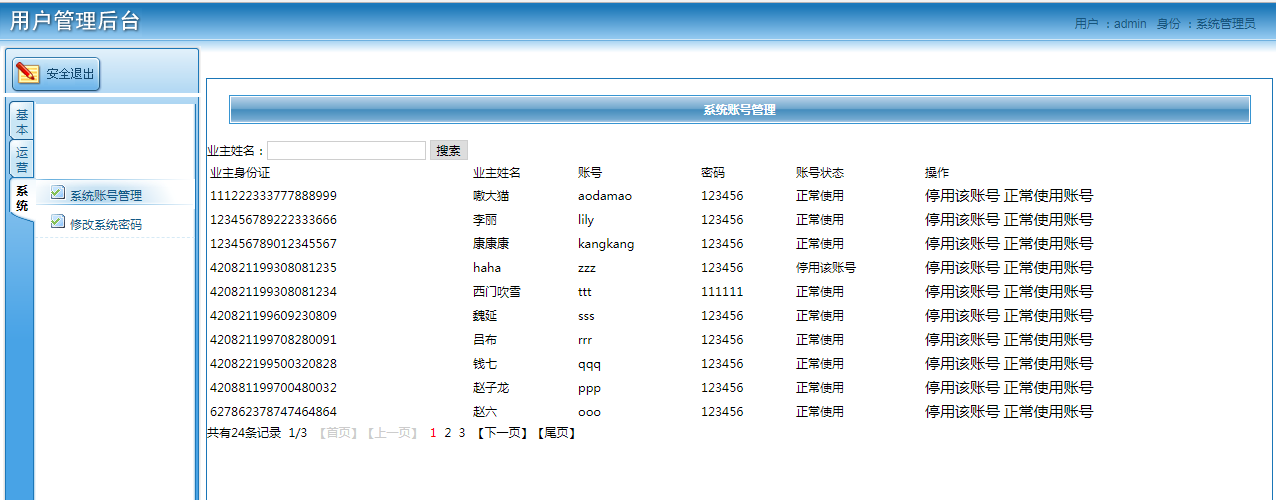
Task: Click owner name 李丽
Action: click(x=485, y=219)
